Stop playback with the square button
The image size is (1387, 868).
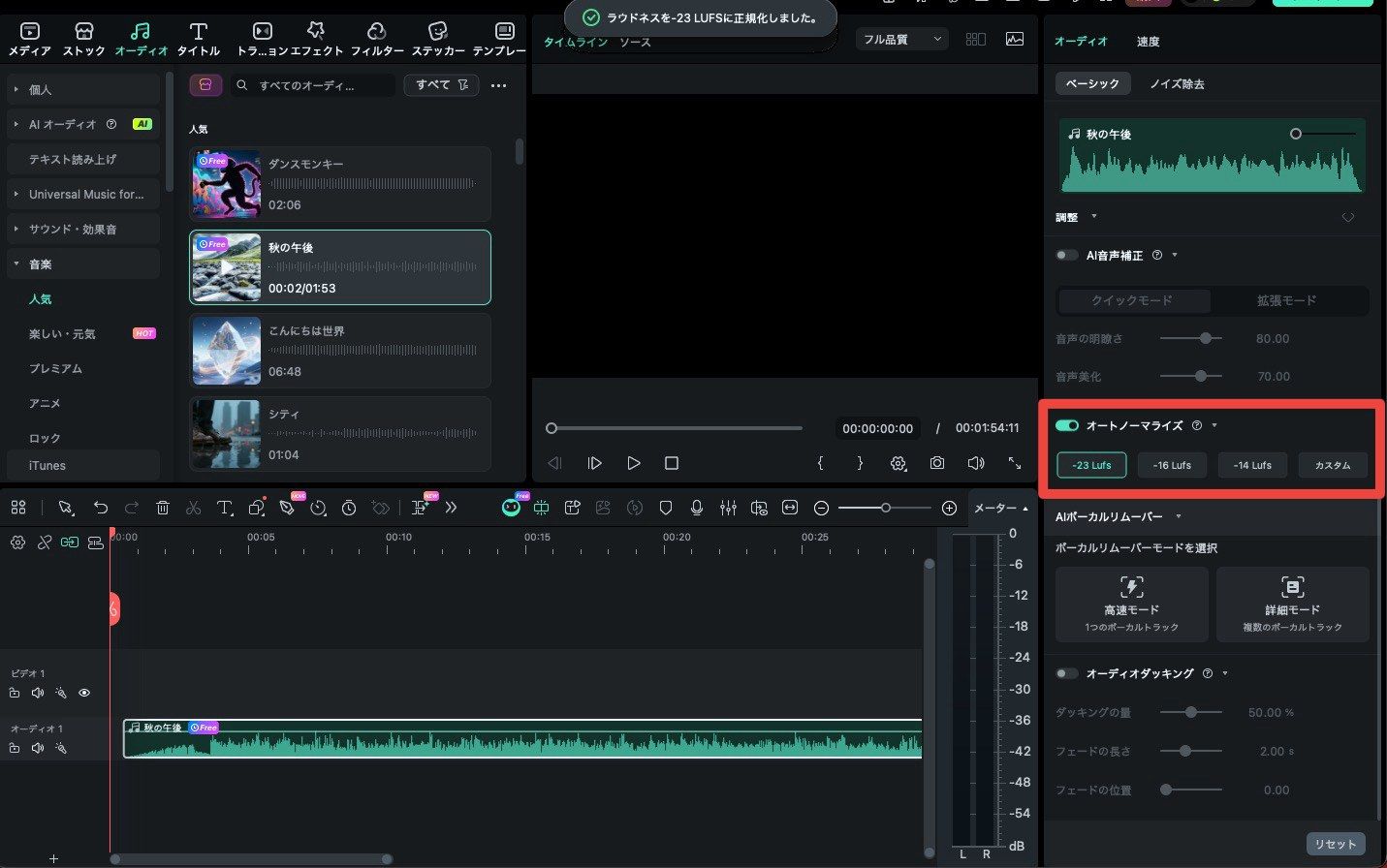(672, 463)
